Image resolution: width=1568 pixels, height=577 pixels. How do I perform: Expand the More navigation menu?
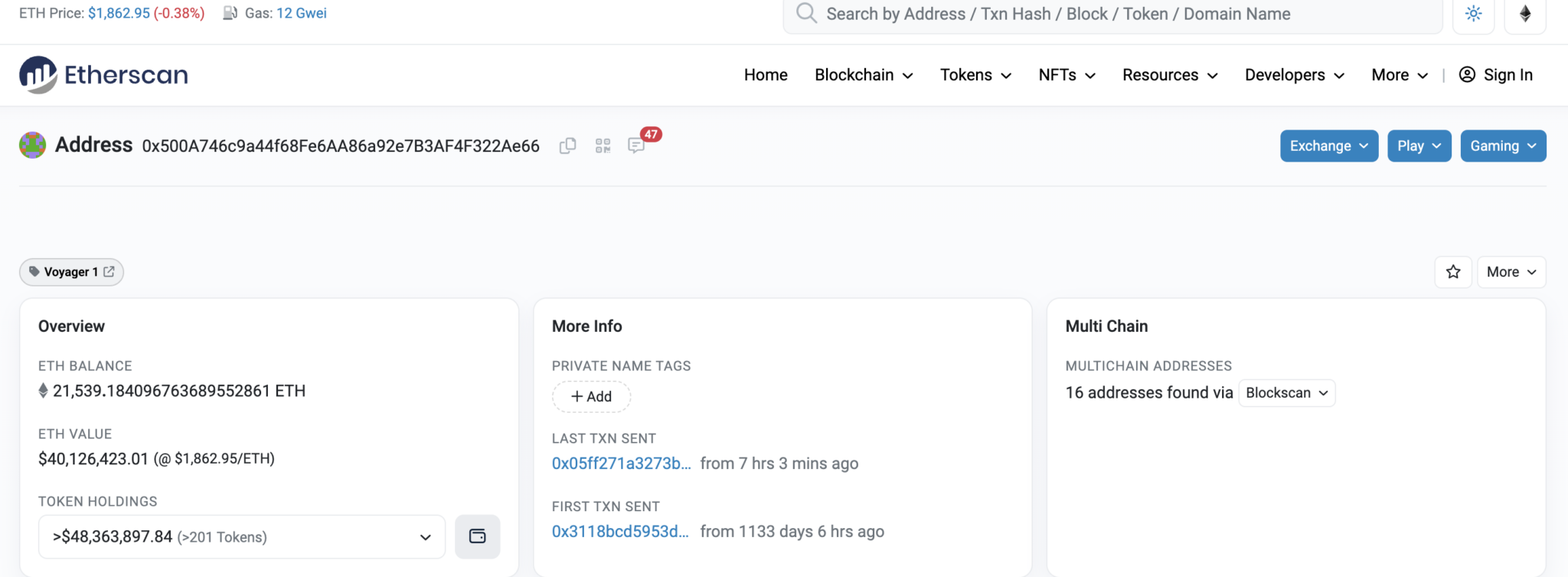(x=1400, y=74)
